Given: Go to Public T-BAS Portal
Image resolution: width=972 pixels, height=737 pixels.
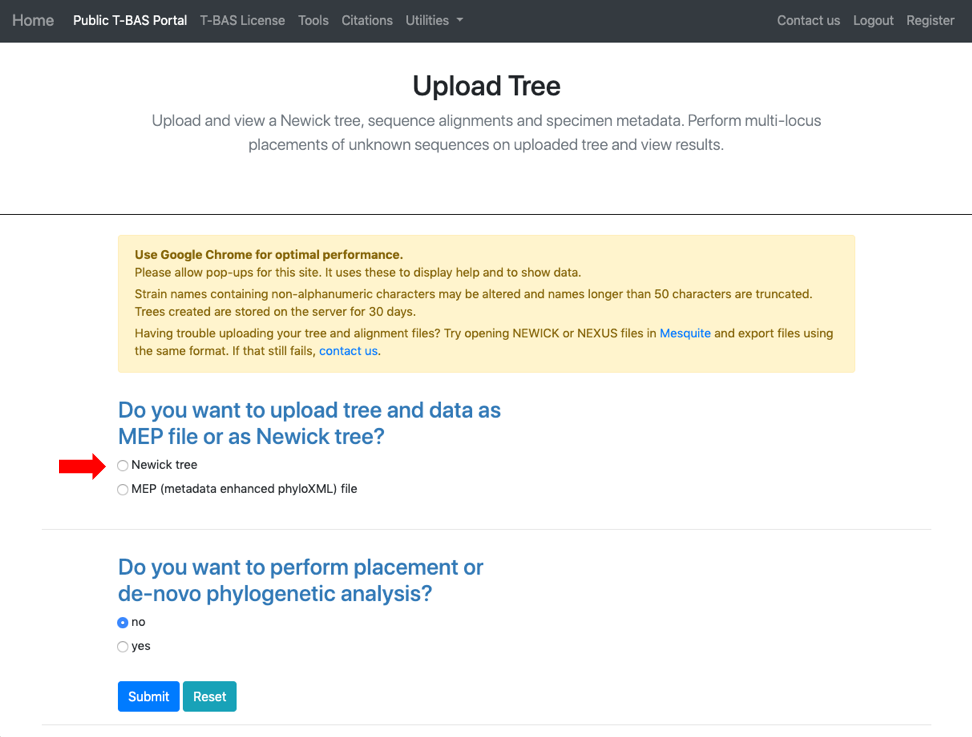Looking at the screenshot, I should tap(130, 20).
